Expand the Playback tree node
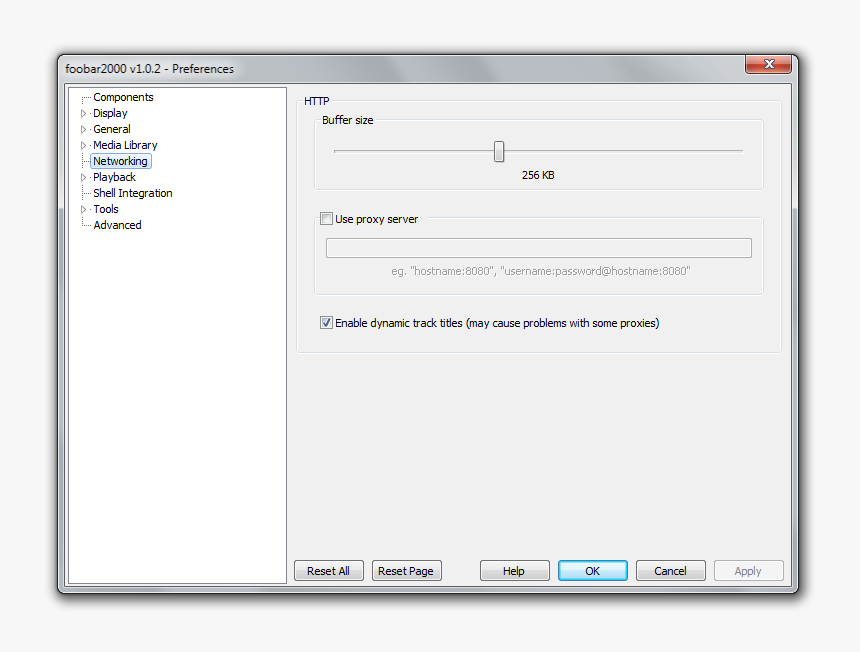Viewport: 860px width, 652px height. pos(83,177)
